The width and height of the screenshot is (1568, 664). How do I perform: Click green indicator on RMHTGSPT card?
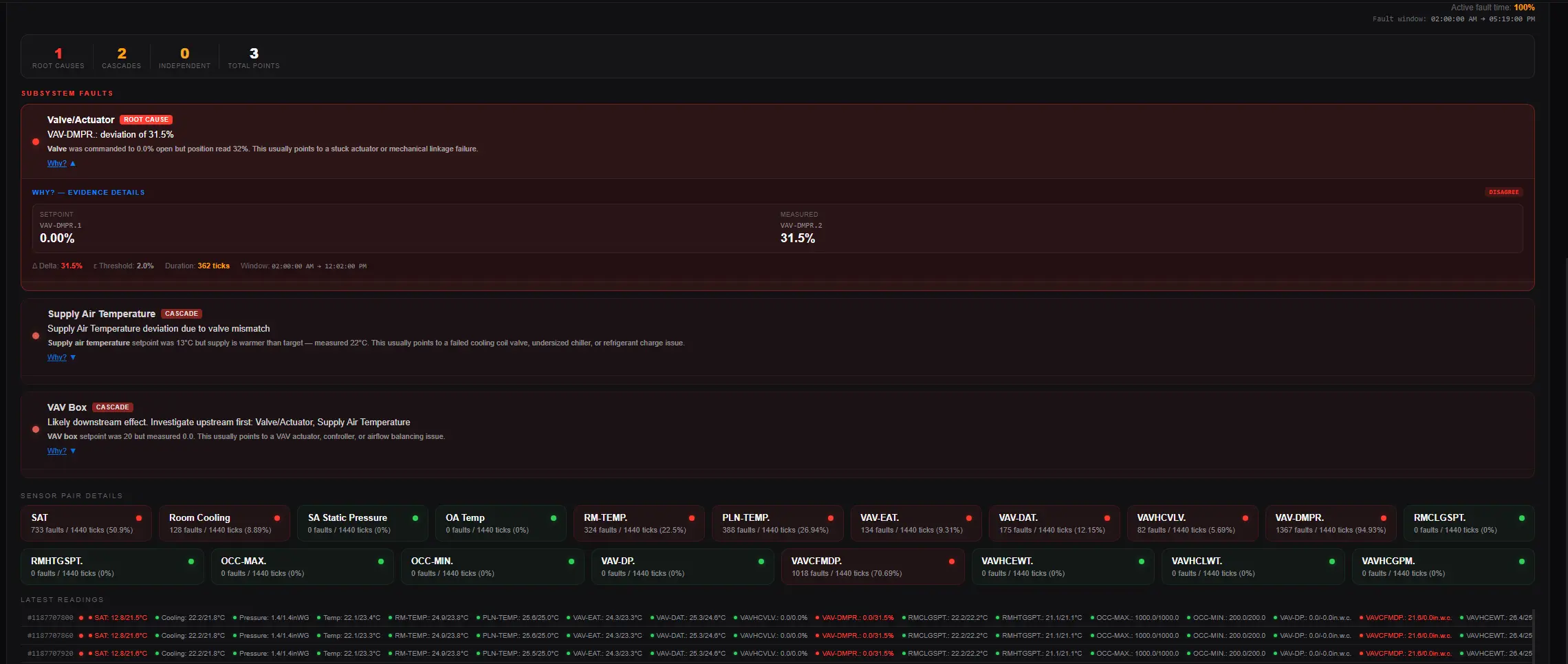tap(191, 561)
